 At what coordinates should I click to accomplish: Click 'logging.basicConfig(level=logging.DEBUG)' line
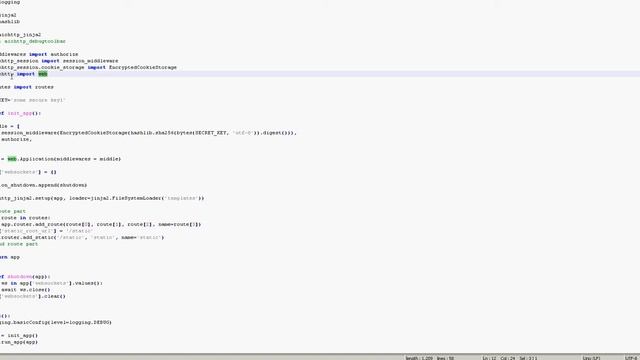(x=56, y=322)
